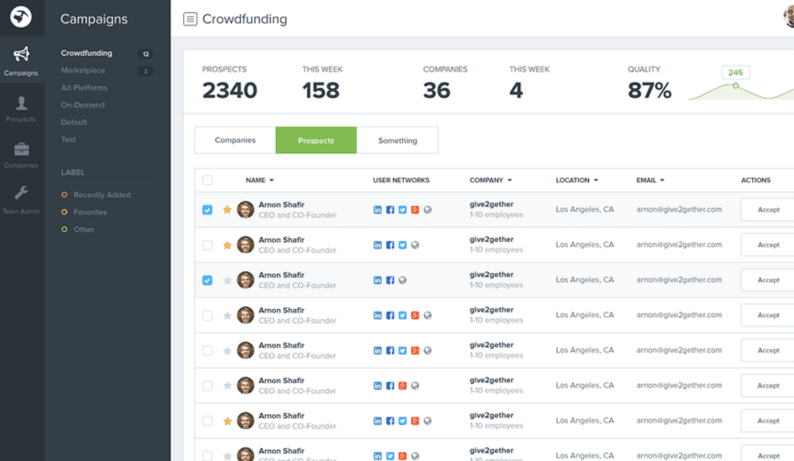The image size is (794, 461).
Task: Open Prospects person icon in sidebar
Action: tap(21, 103)
